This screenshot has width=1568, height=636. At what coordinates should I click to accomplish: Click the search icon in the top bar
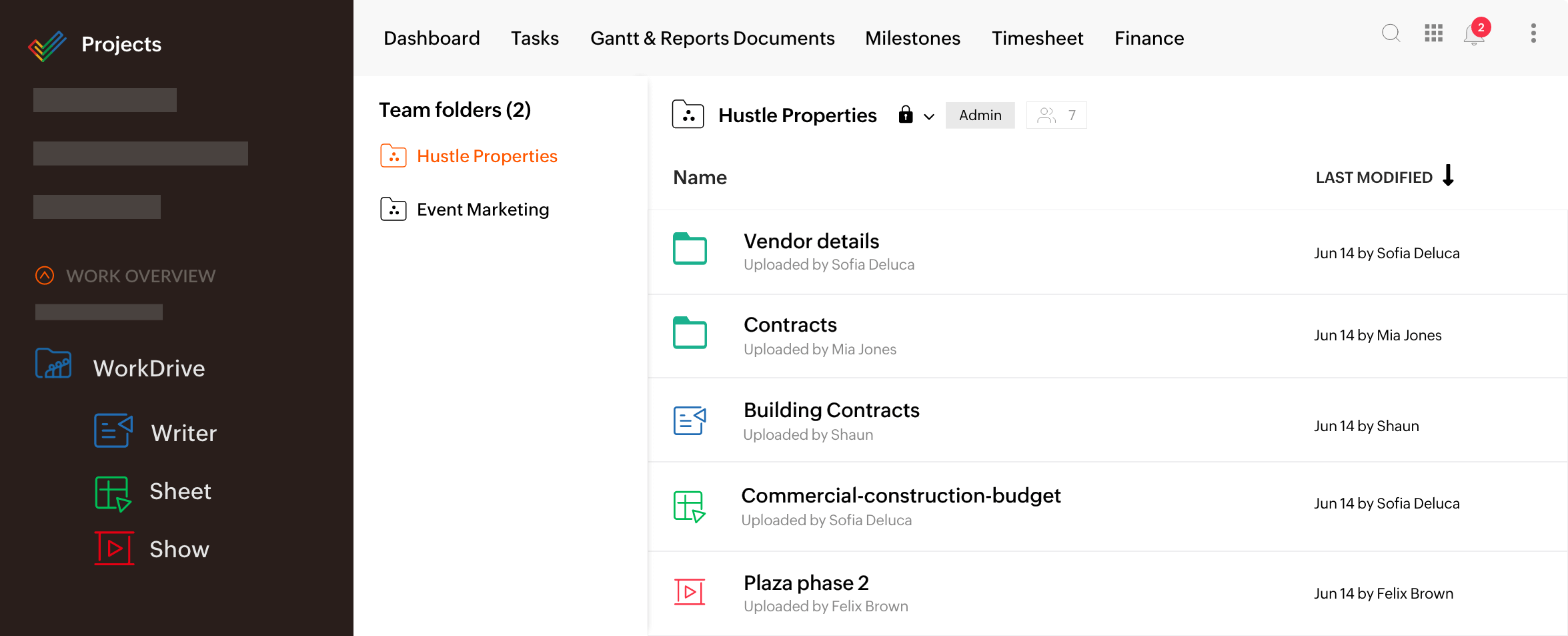[x=1391, y=33]
